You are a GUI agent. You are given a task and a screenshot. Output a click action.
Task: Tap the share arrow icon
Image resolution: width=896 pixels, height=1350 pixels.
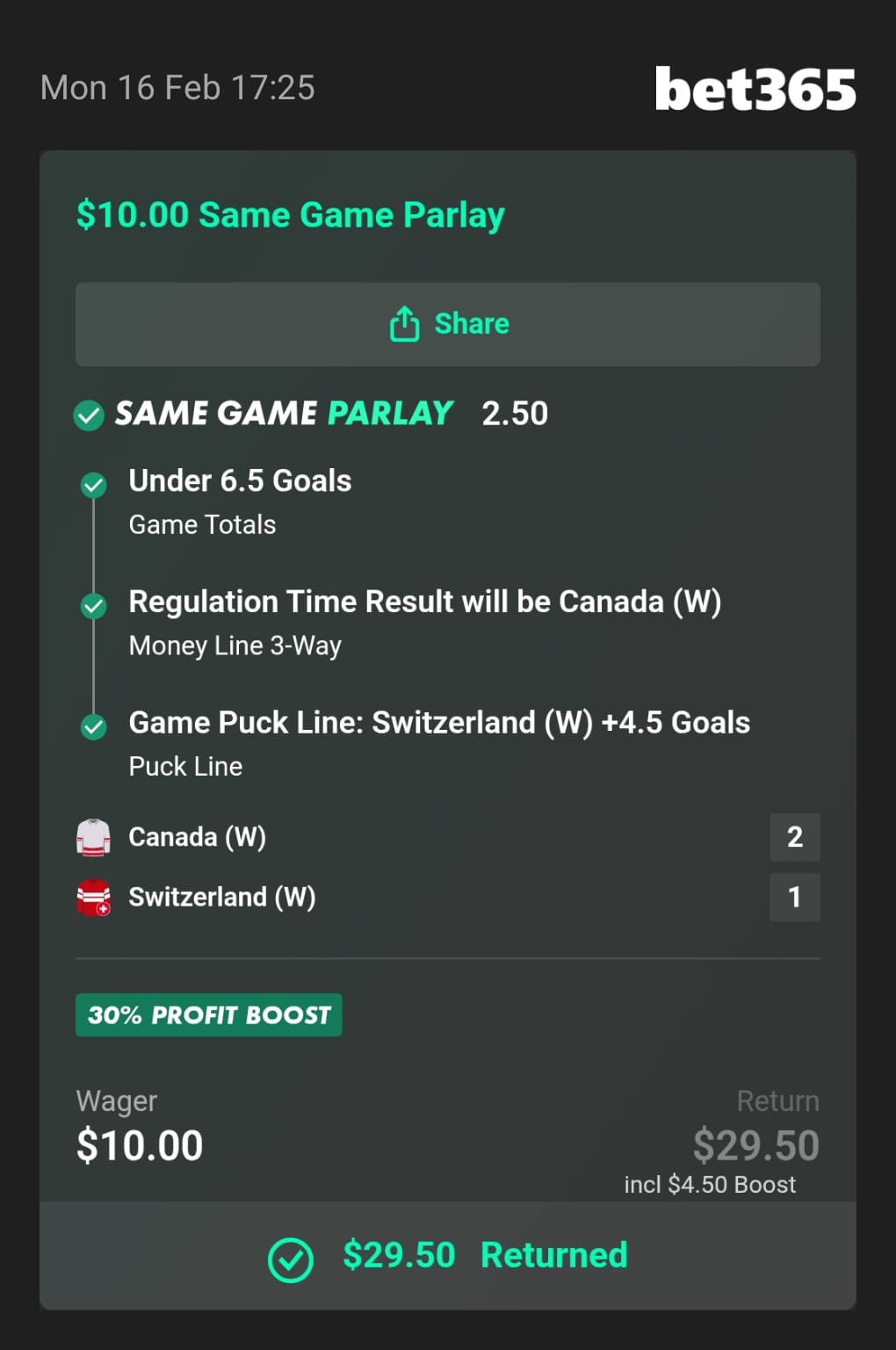pos(404,324)
